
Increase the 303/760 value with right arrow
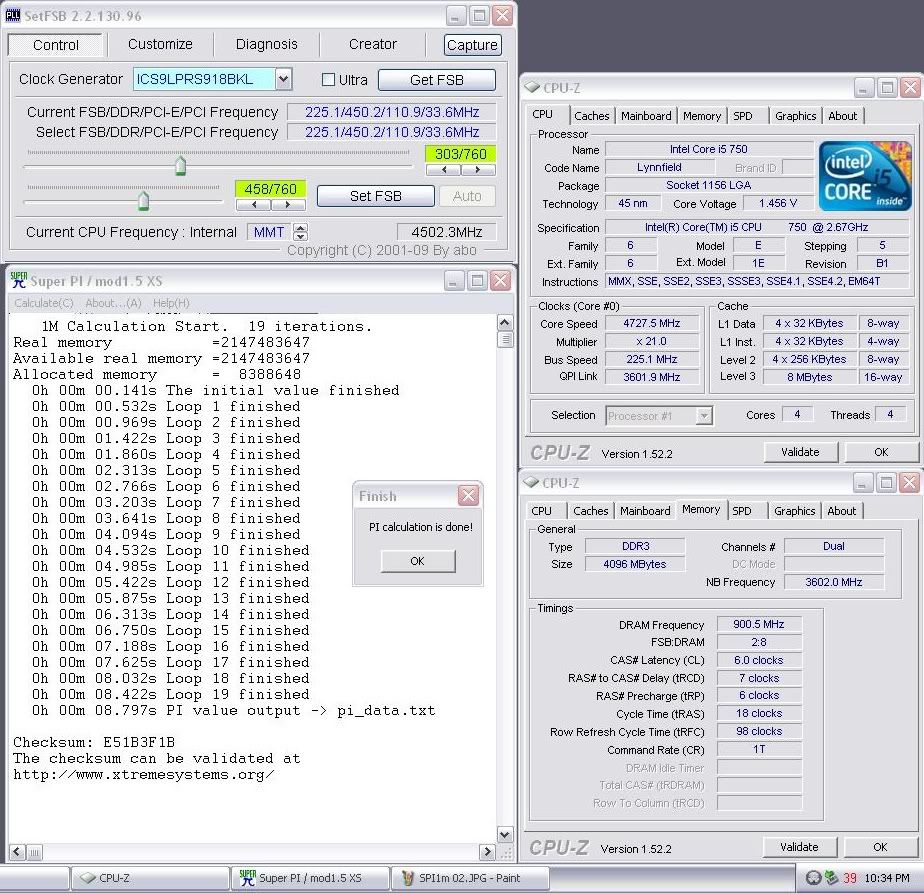tap(478, 170)
